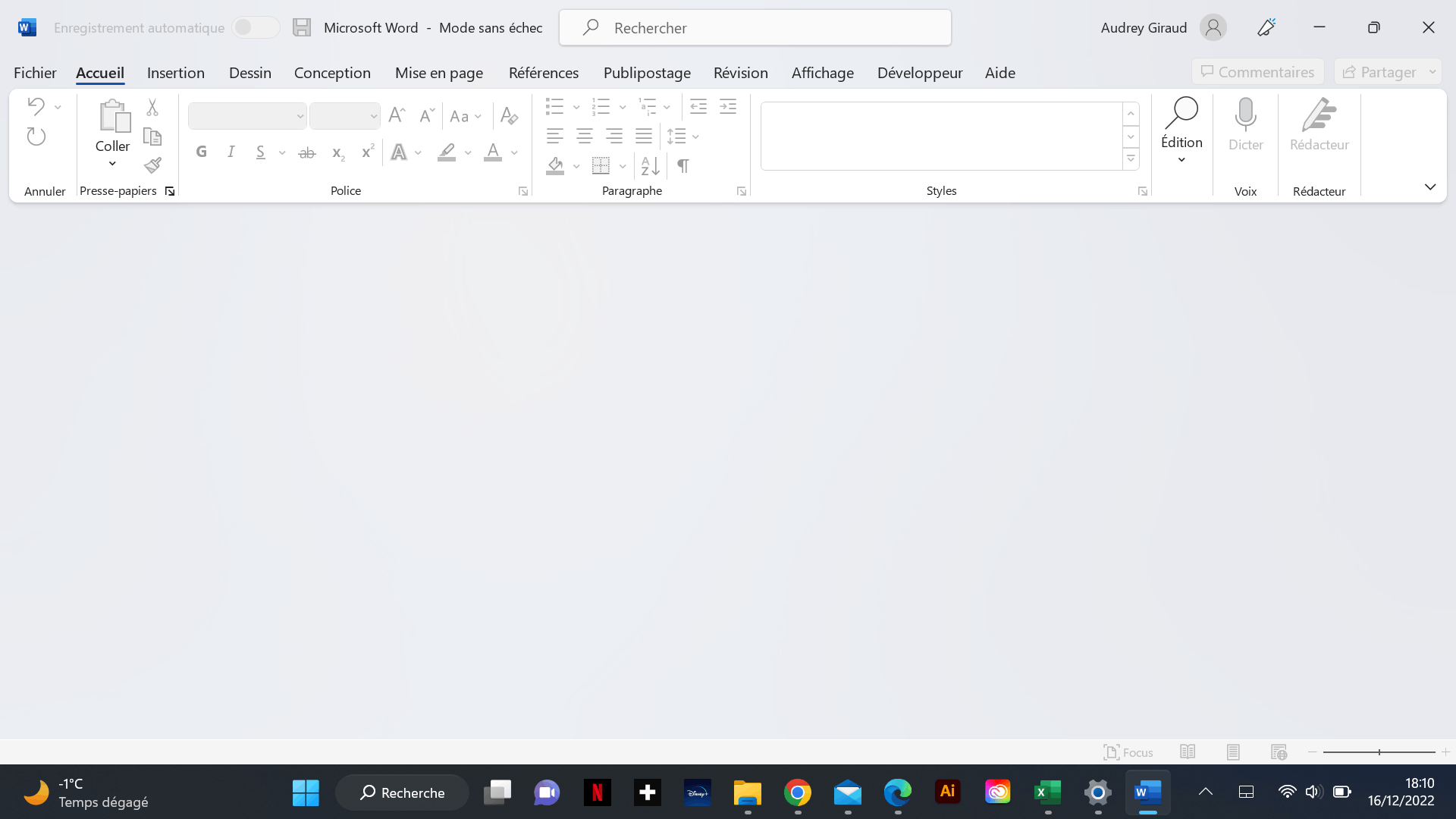Click the increase indent icon

(x=728, y=107)
